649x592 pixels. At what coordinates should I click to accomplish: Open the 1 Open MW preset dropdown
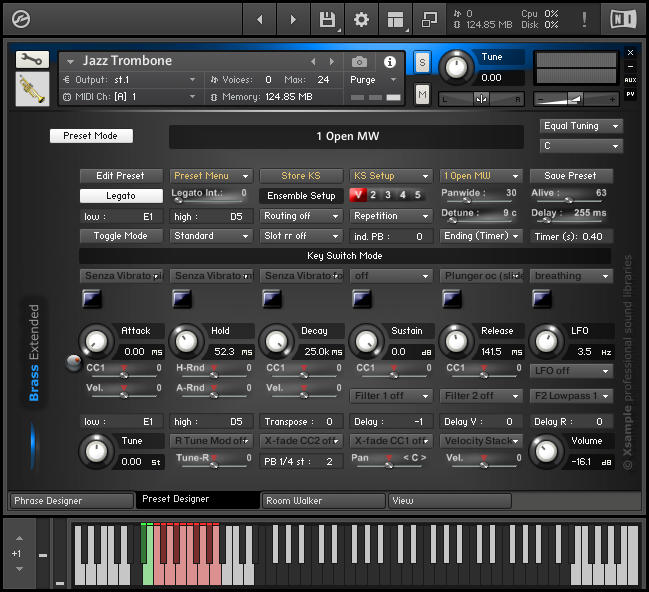481,176
